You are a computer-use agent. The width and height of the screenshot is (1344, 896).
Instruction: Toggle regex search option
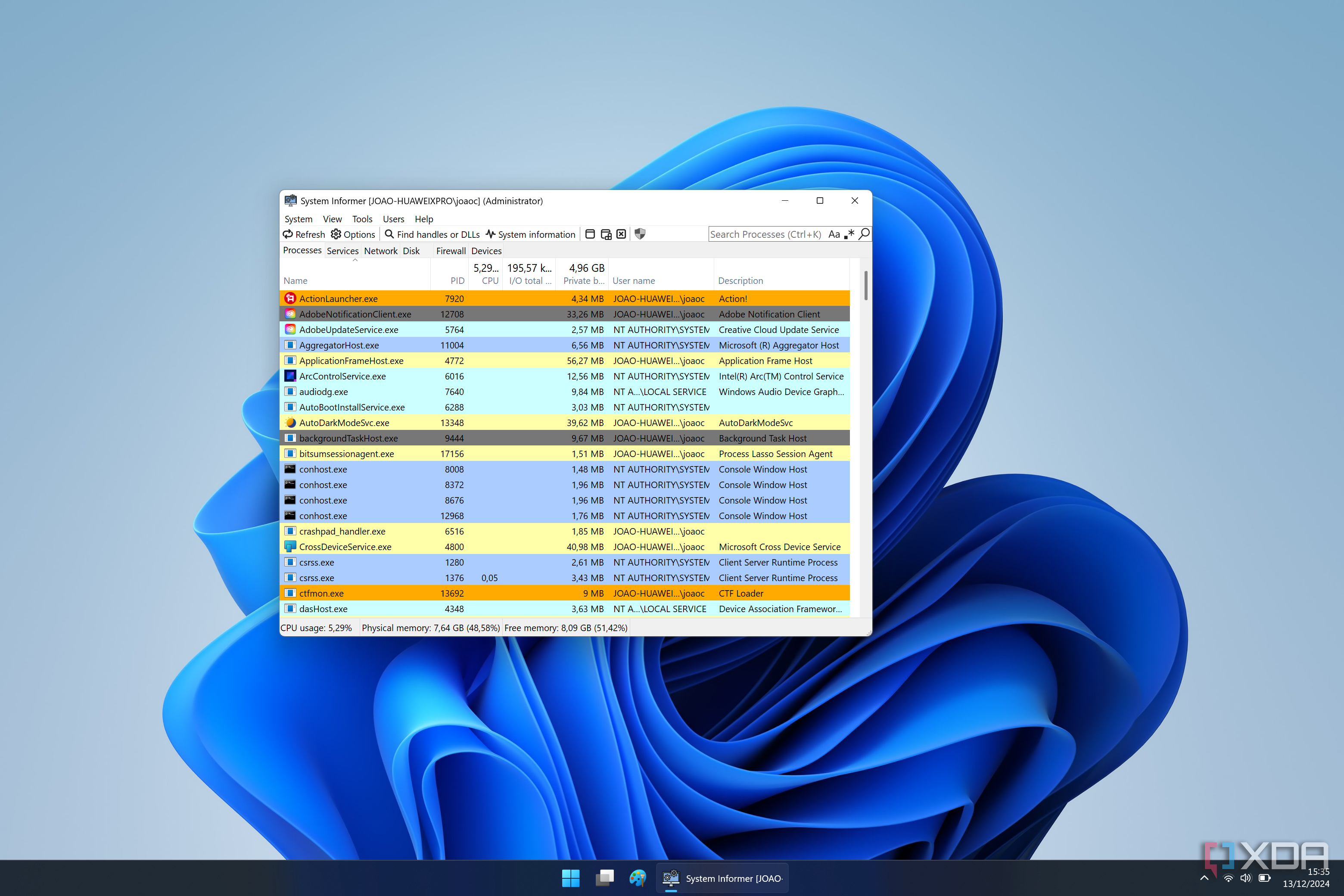849,234
